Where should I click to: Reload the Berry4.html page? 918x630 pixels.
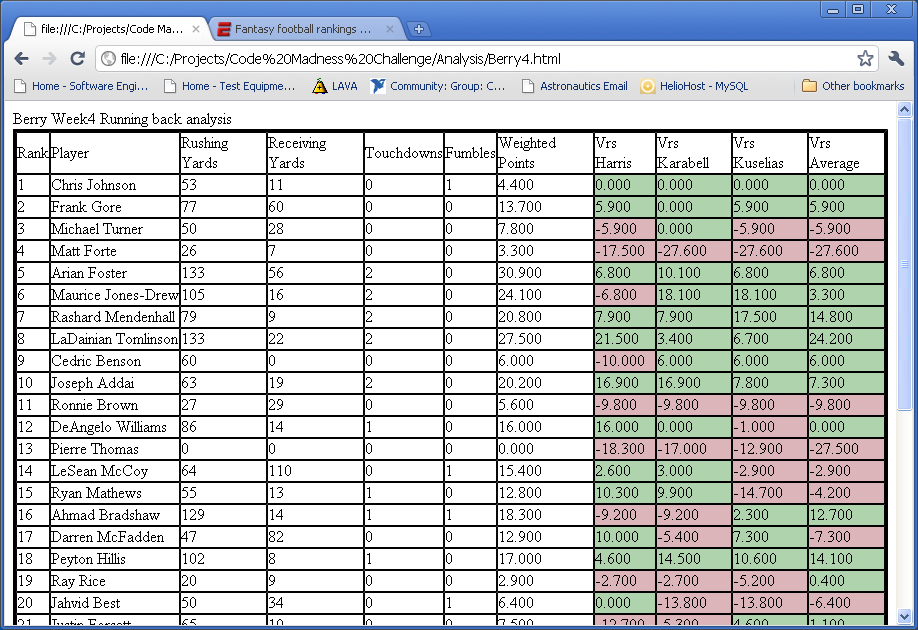tap(78, 58)
